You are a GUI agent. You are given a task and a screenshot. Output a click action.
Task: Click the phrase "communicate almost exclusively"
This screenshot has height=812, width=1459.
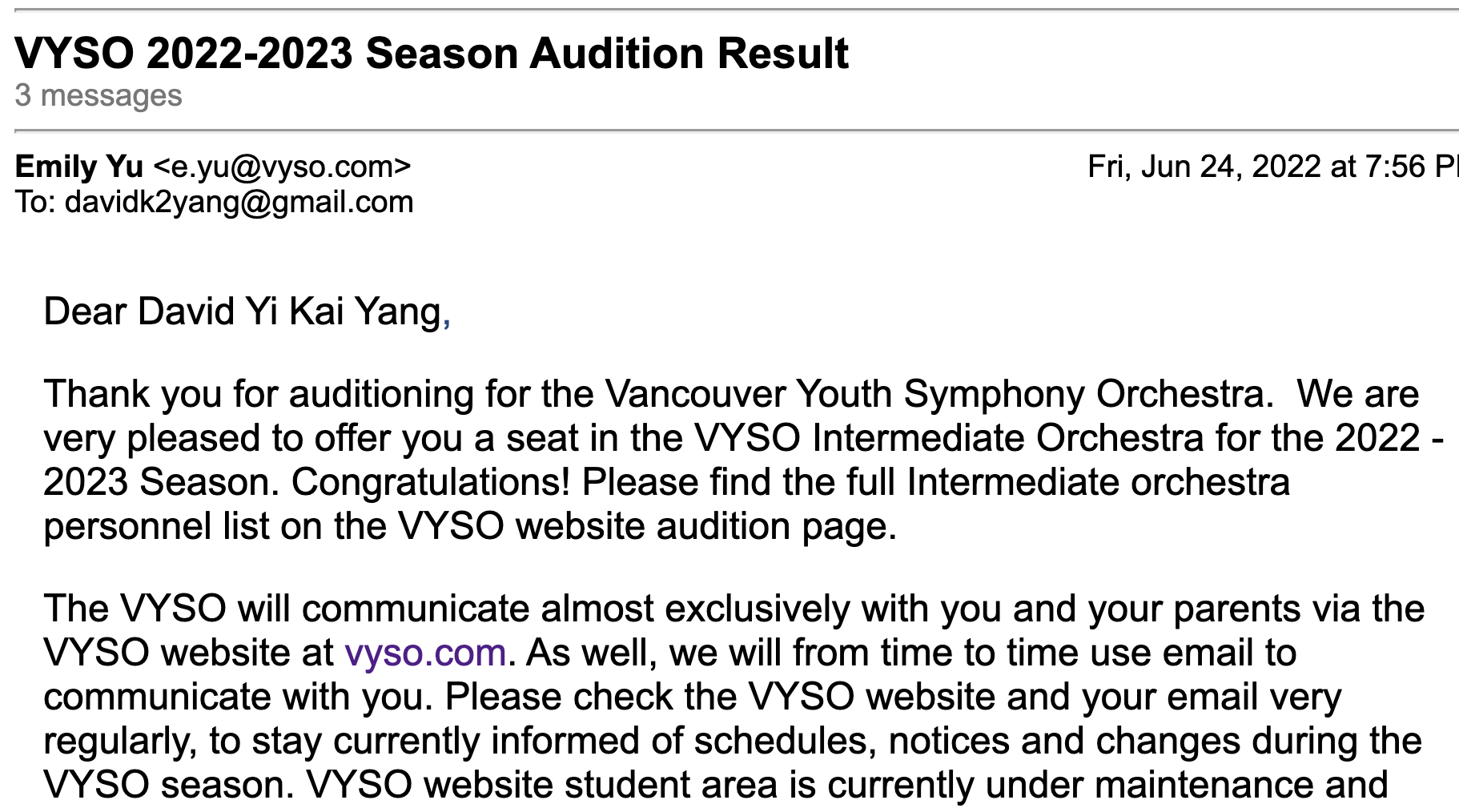[x=575, y=609]
